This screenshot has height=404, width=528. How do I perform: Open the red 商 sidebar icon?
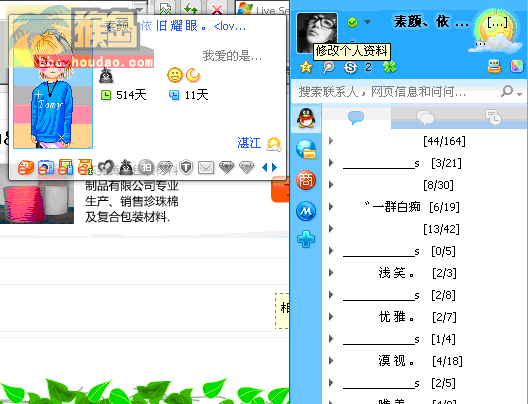point(306,180)
